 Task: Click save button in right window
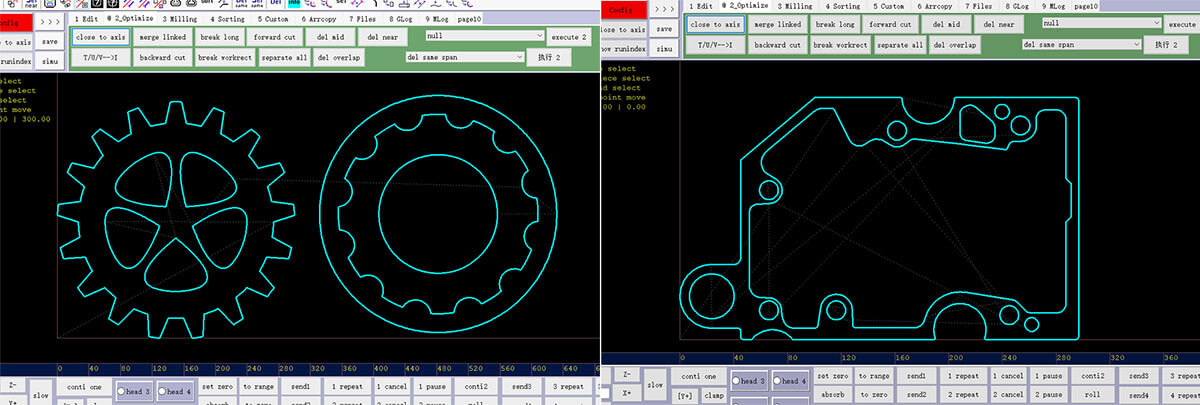pos(664,29)
